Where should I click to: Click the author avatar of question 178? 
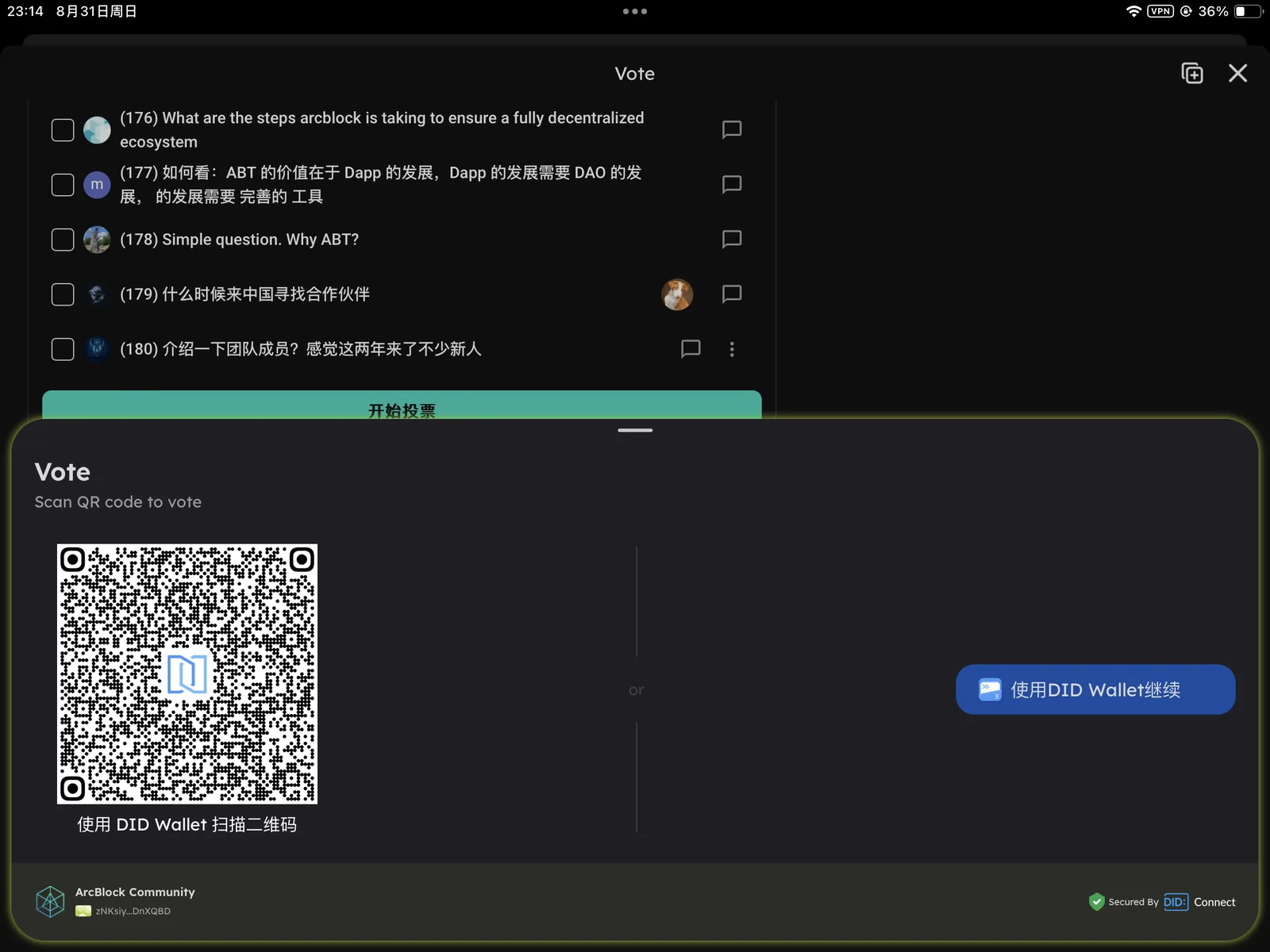(x=97, y=240)
